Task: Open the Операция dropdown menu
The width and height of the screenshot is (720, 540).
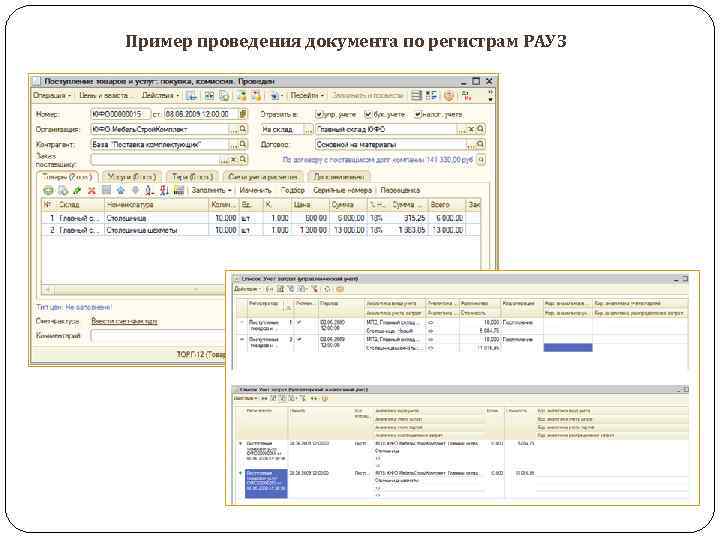Action: click(x=52, y=96)
